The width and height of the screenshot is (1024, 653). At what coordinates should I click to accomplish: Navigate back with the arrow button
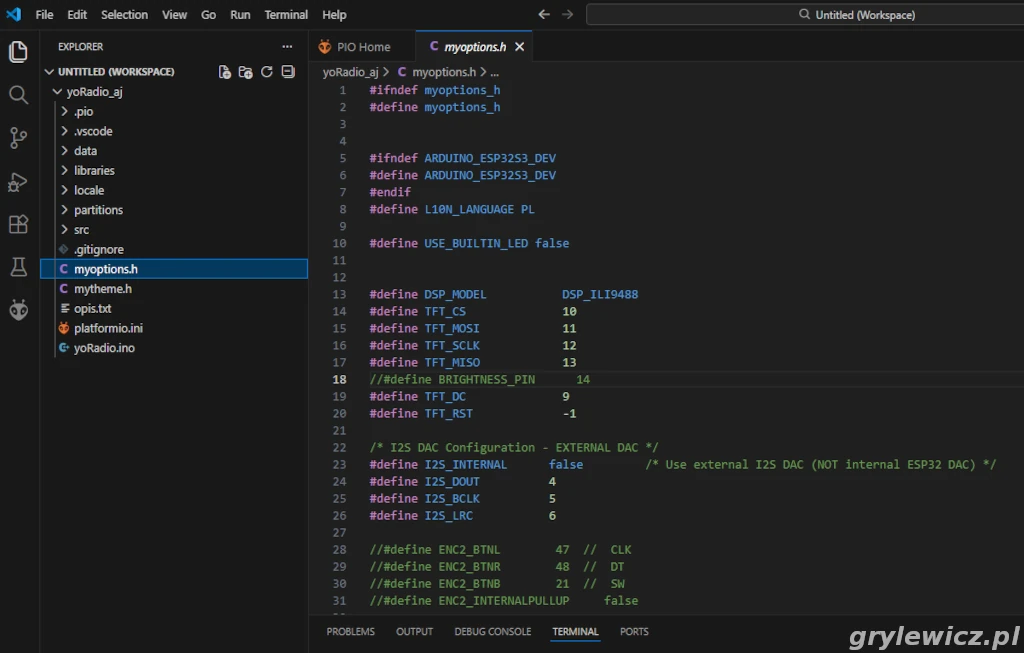(x=544, y=15)
